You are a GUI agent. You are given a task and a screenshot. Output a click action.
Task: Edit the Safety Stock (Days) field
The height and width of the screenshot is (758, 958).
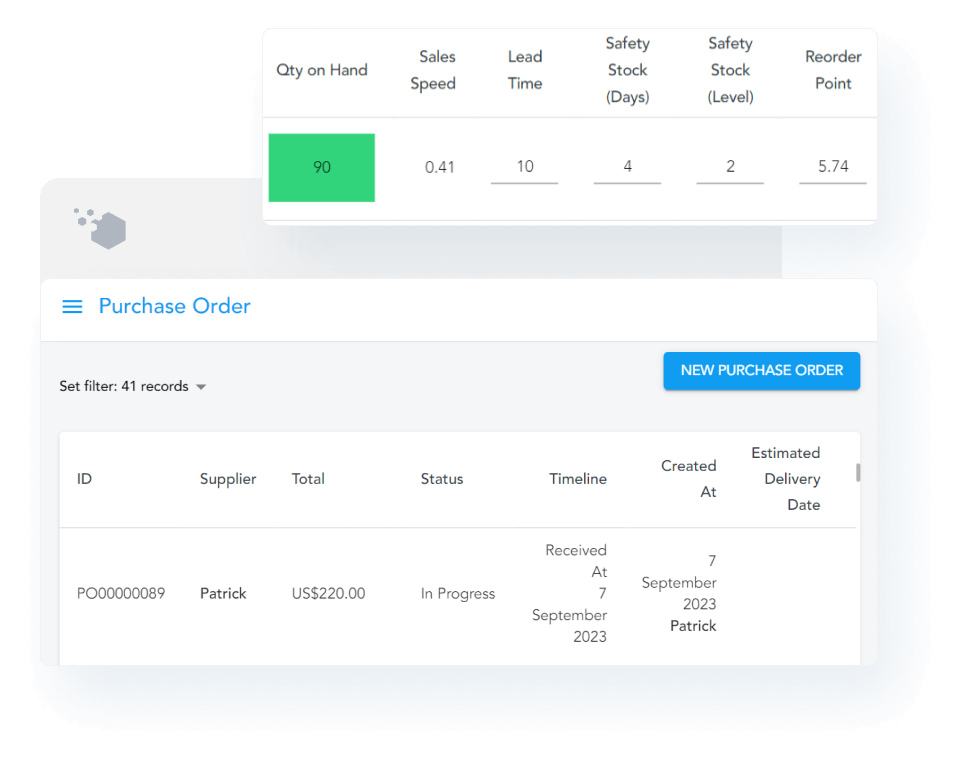click(x=627, y=168)
